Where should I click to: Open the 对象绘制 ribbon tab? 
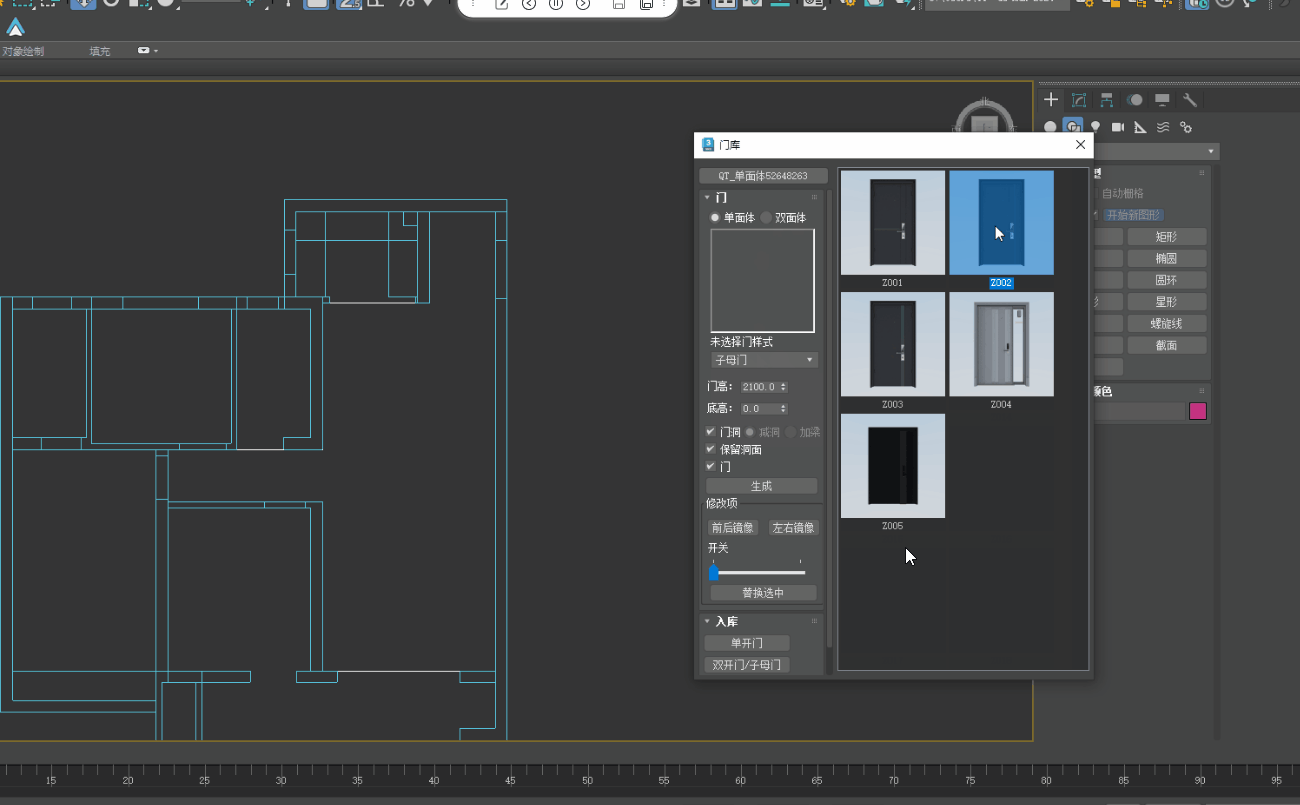[x=23, y=51]
